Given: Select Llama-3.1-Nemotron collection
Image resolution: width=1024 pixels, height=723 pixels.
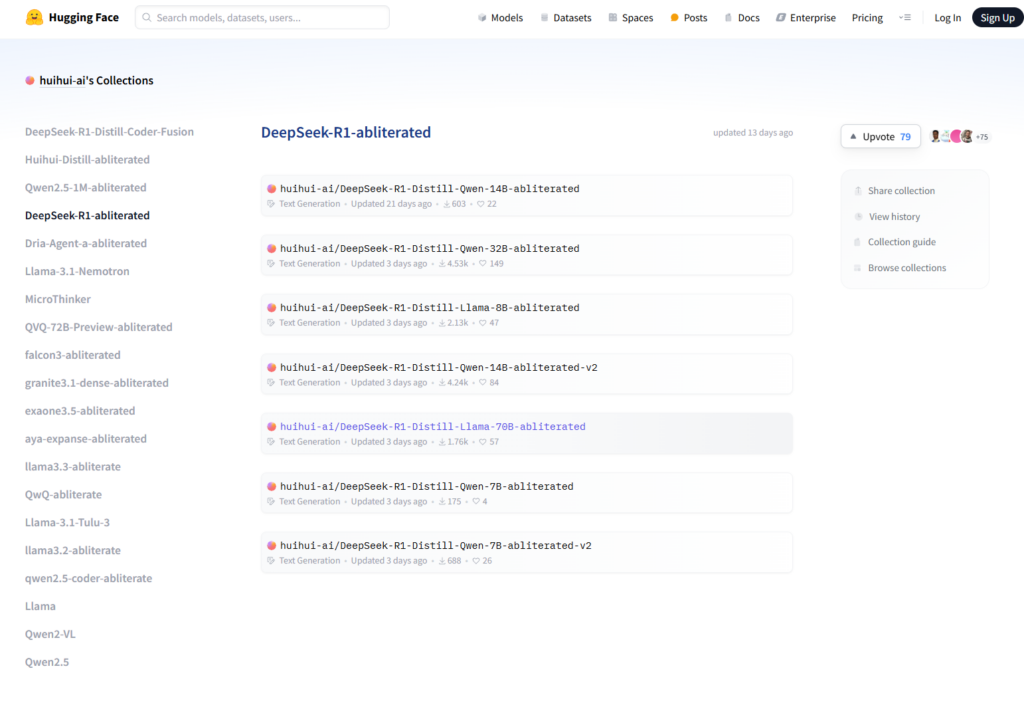Looking at the screenshot, I should coord(77,272).
